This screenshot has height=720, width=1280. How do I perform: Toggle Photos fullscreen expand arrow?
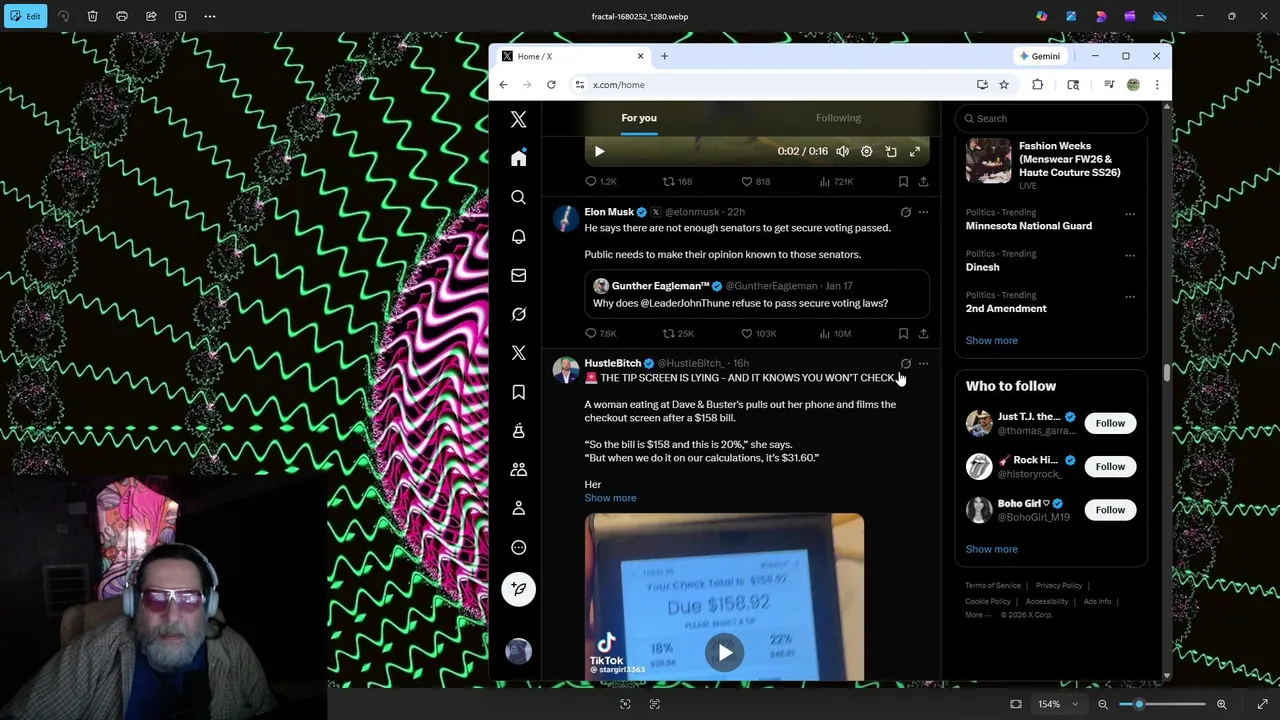(x=1262, y=704)
